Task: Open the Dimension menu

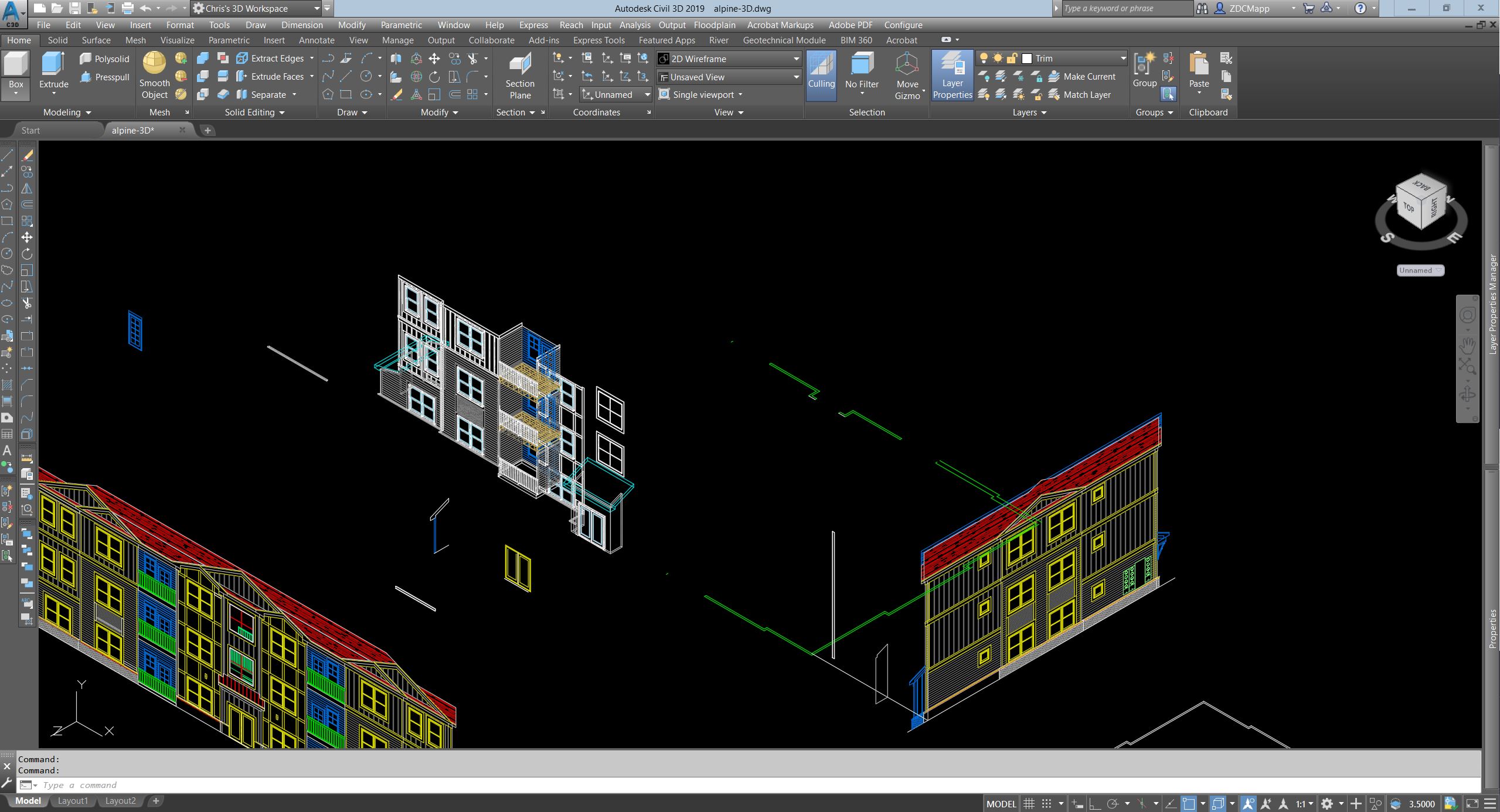Action: (301, 25)
